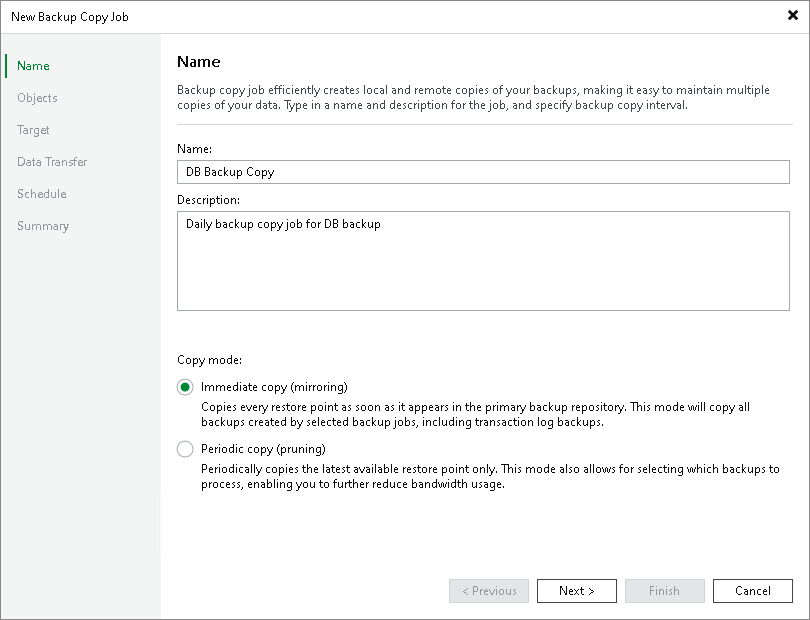Jump to the Summary step
810x620 pixels.
(x=43, y=225)
